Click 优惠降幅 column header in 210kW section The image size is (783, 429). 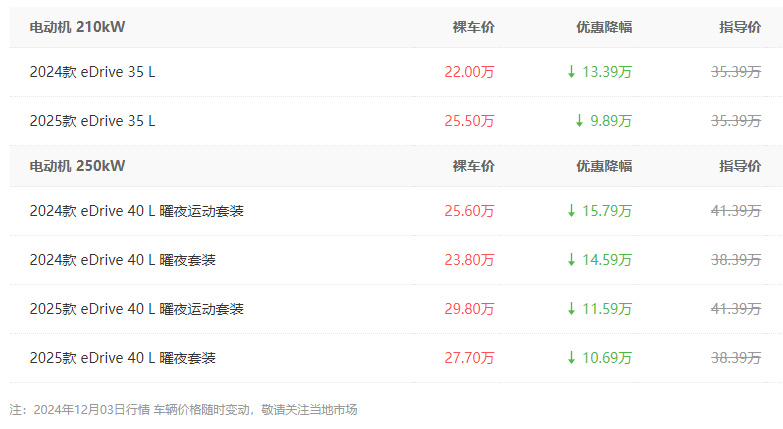[x=604, y=27]
